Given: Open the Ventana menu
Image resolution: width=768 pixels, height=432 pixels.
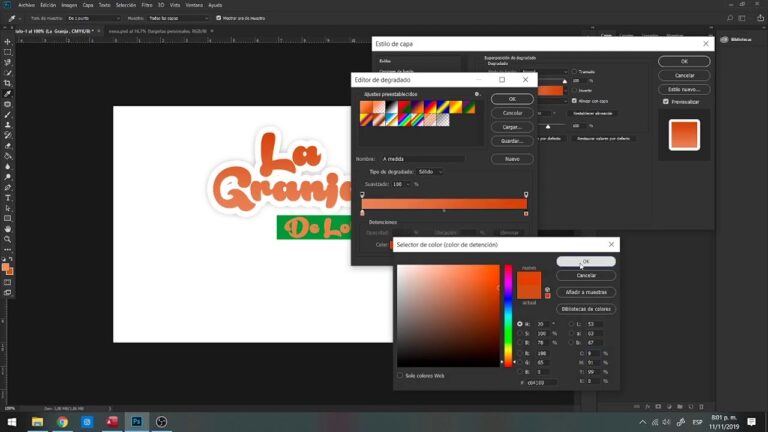Looking at the screenshot, I should [194, 5].
